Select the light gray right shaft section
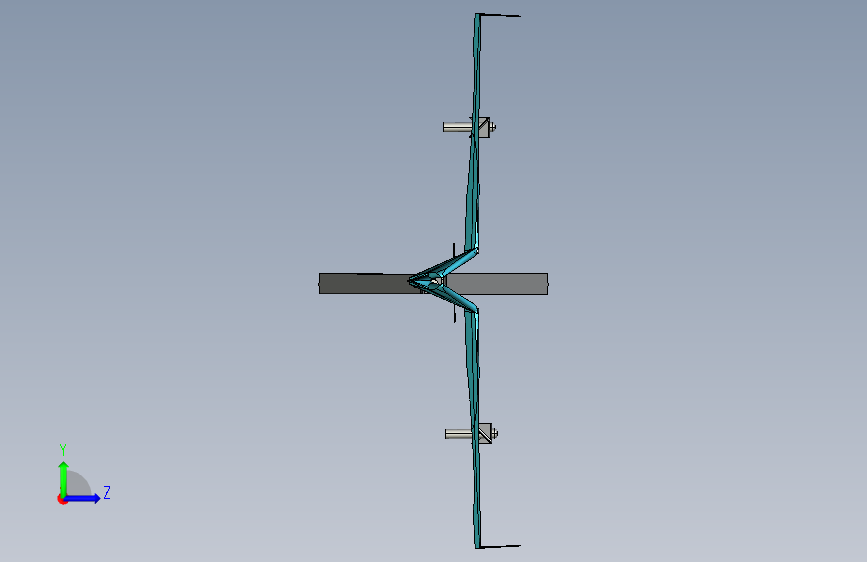Screen dimensions: 867x562 496,284
